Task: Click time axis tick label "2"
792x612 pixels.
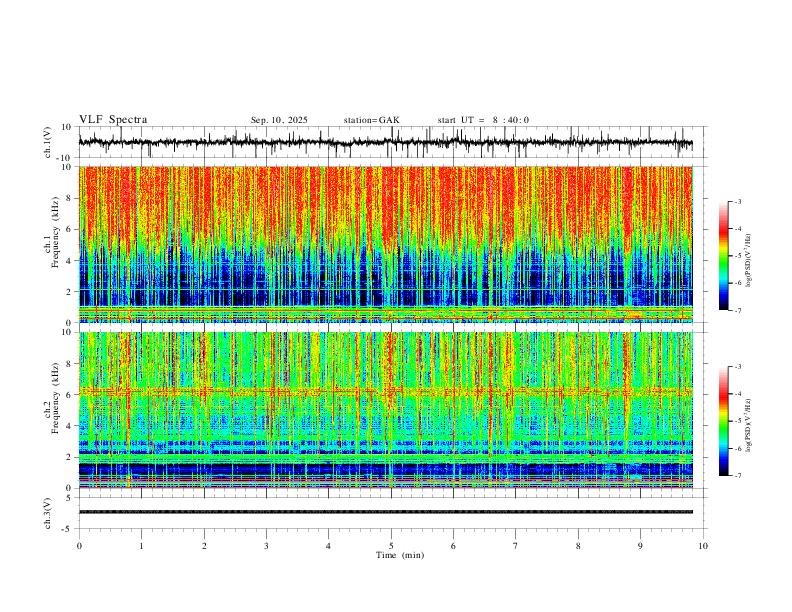Action: 204,546
